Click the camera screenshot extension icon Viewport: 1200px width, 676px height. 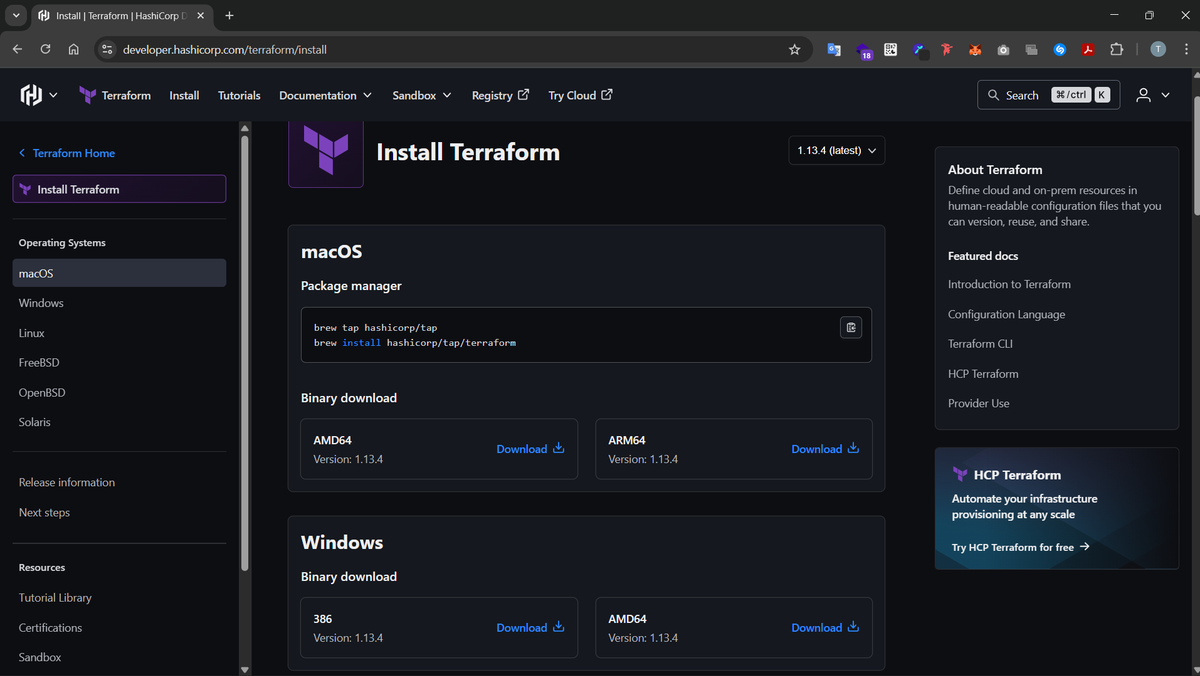(x=1003, y=49)
